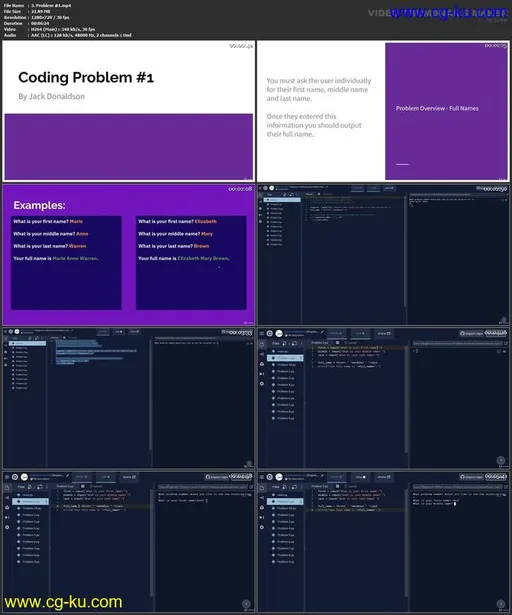Screen dimensions: 512x615
Task: Click share button in empty-console IDE frame
Action: [x=384, y=333]
